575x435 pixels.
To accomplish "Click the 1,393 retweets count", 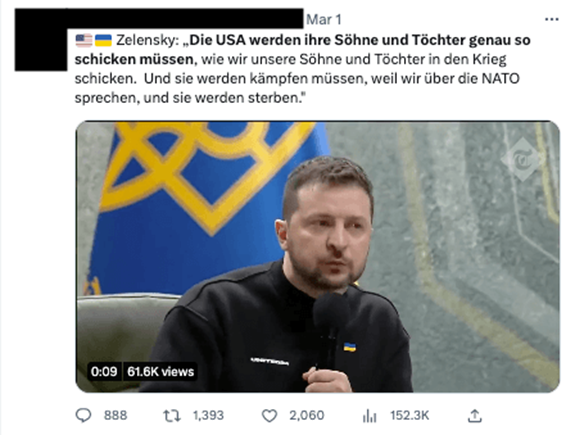I will 208,415.
